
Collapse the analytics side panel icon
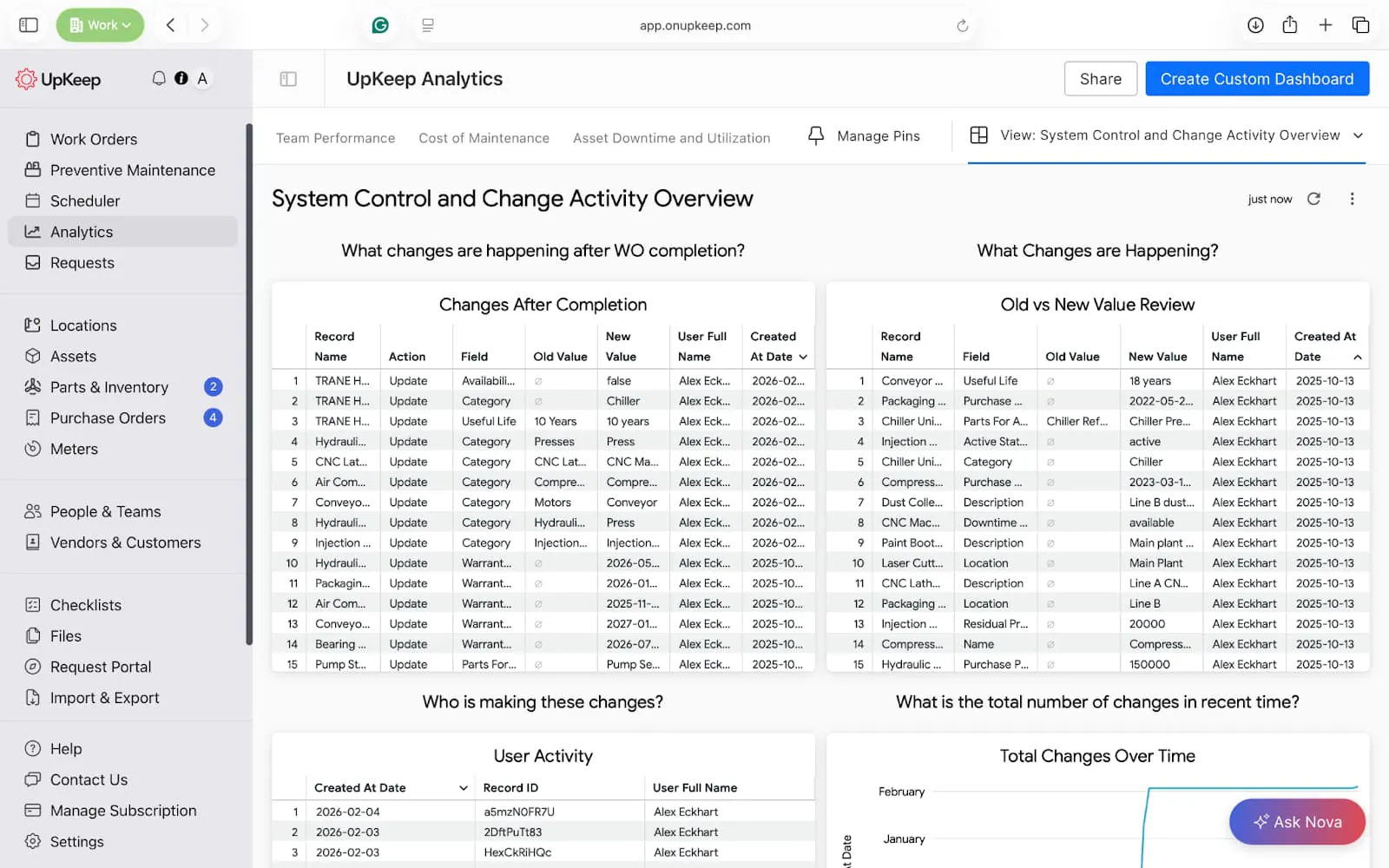pyautogui.click(x=288, y=79)
